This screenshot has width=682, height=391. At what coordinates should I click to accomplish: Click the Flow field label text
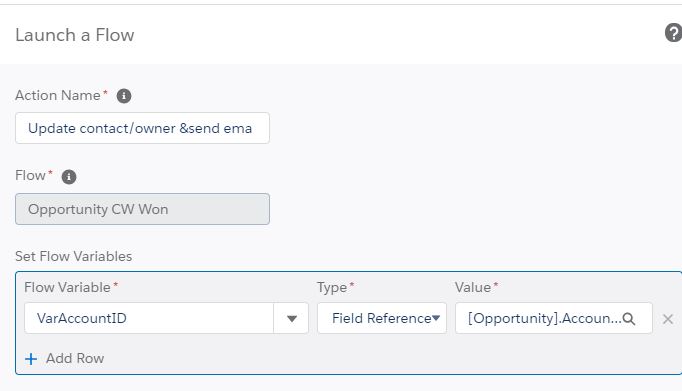(30, 175)
